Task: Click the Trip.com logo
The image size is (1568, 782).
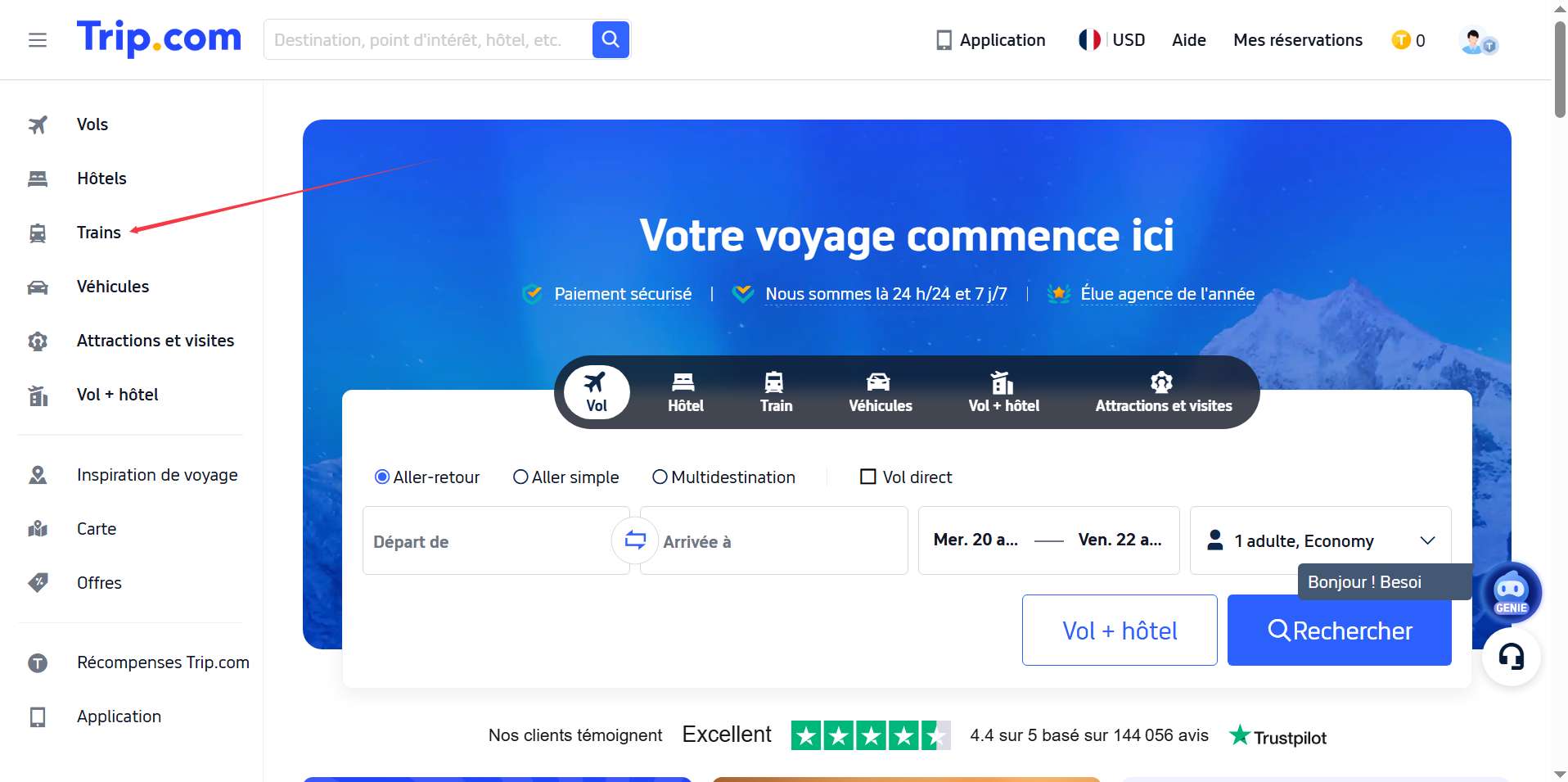Action: pyautogui.click(x=159, y=38)
